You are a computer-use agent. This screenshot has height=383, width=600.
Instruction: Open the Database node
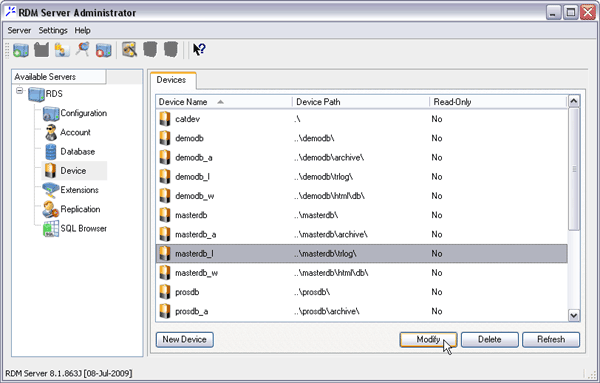click(x=70, y=152)
